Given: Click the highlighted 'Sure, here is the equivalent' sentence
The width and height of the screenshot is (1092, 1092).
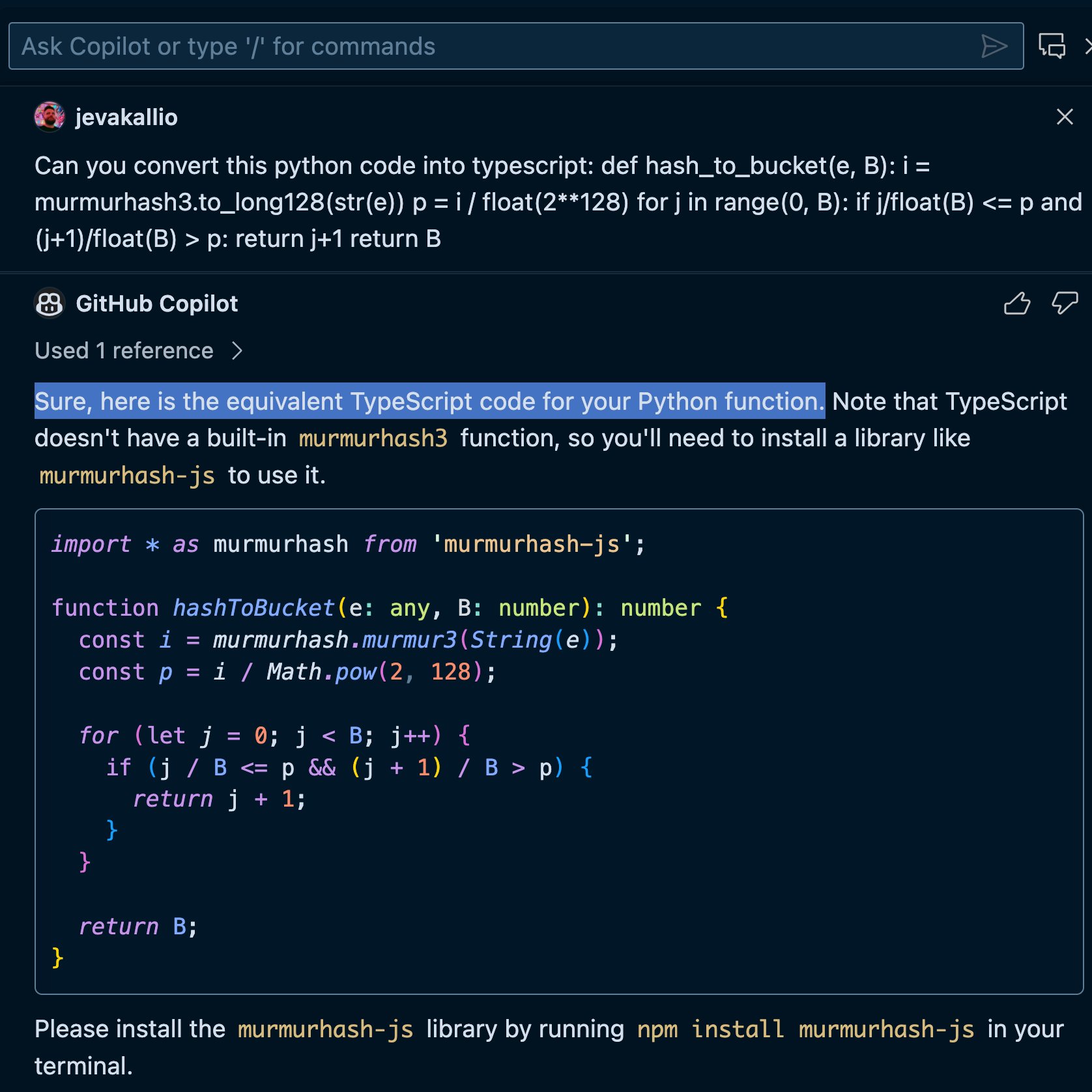Looking at the screenshot, I should click(430, 401).
